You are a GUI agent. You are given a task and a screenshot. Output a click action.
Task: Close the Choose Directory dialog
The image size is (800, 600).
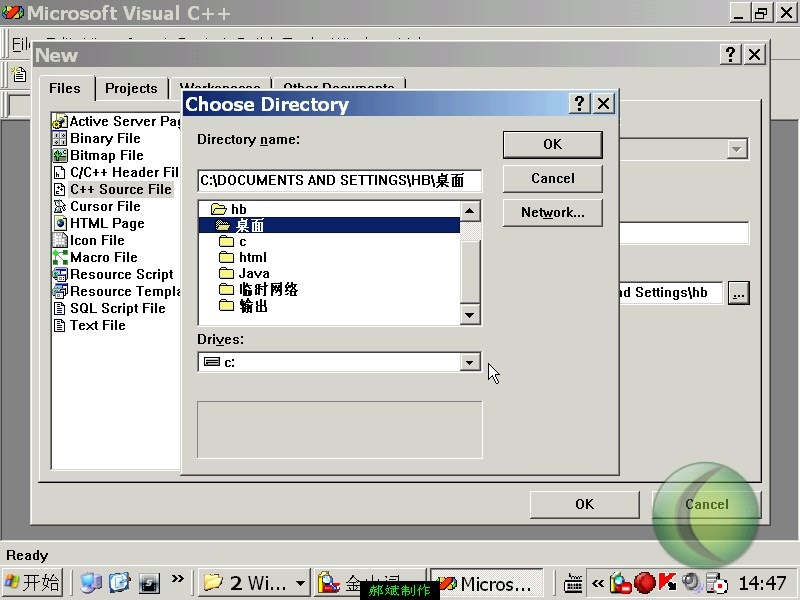tap(603, 104)
